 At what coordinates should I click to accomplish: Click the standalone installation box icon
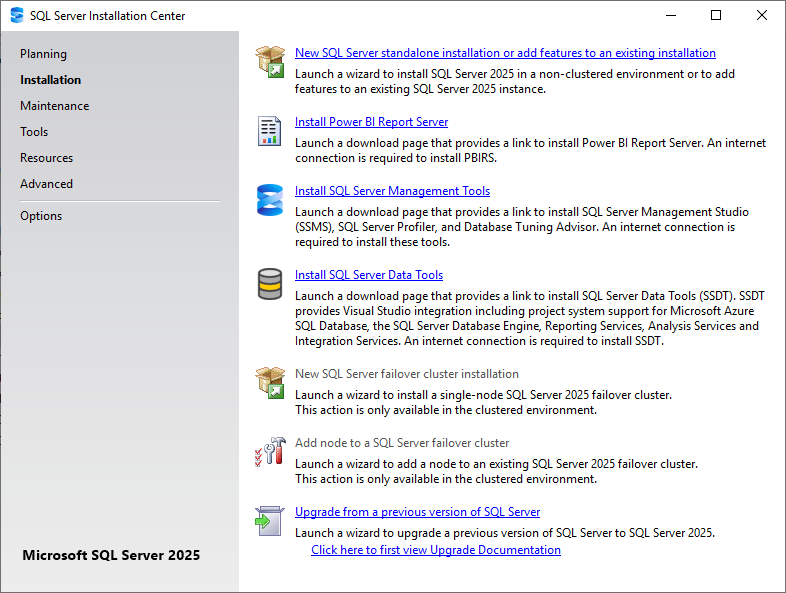[x=270, y=61]
